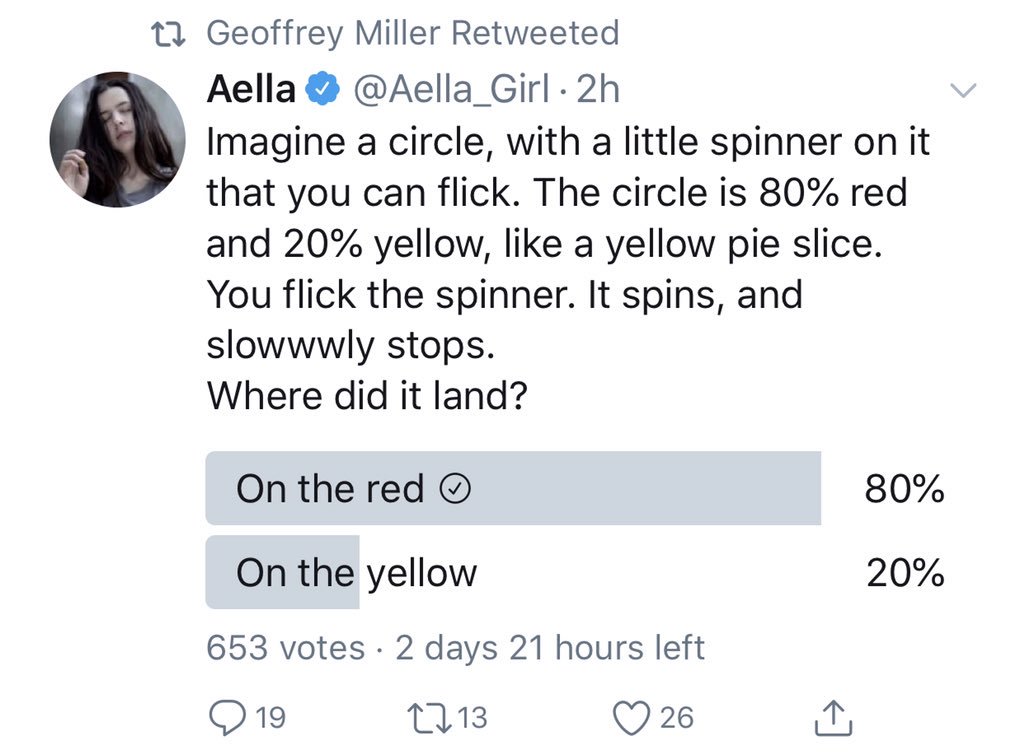Expand the tweet options chevron menu
The height and width of the screenshot is (754, 1024).
tap(961, 90)
